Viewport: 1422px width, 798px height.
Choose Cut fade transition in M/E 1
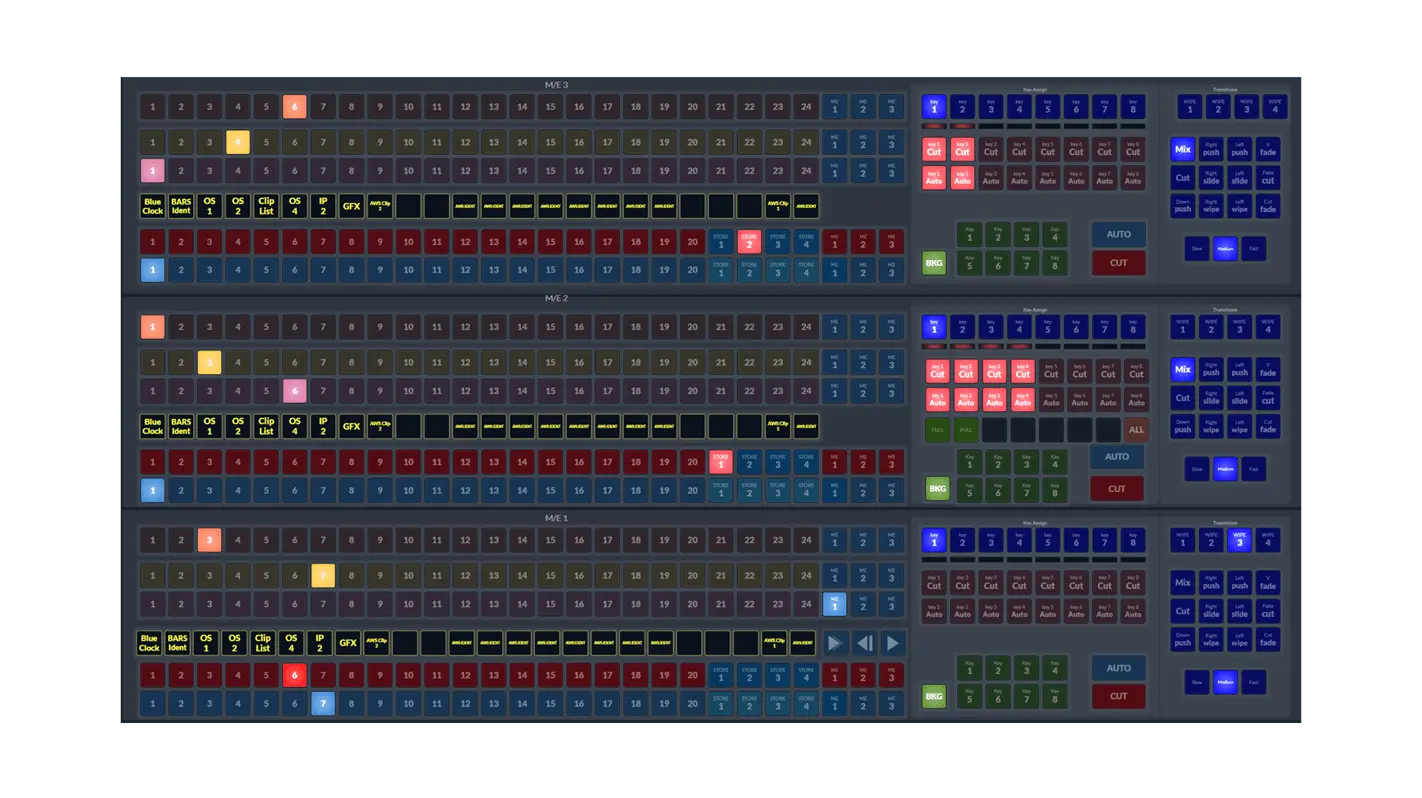point(1268,640)
